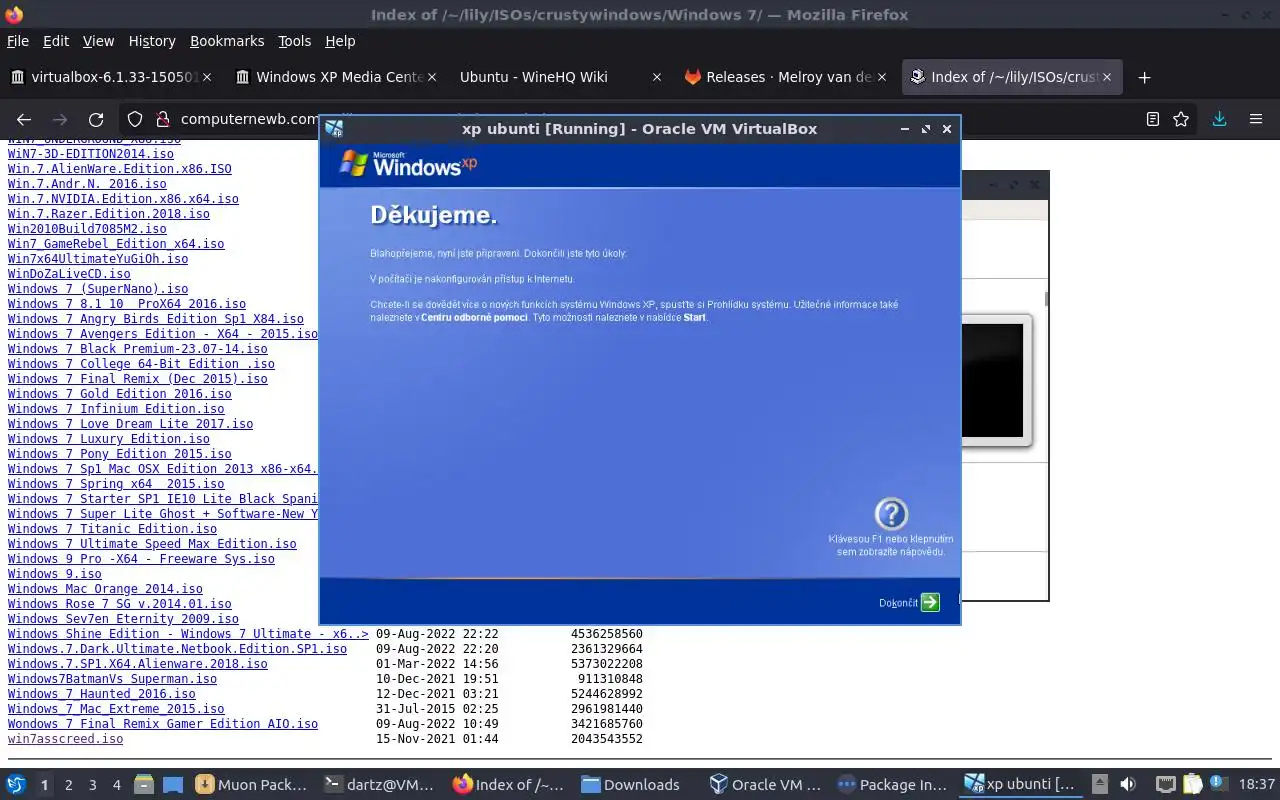Close the virtualbox-6.1.33 tab
The image size is (1280, 800).
(x=208, y=77)
